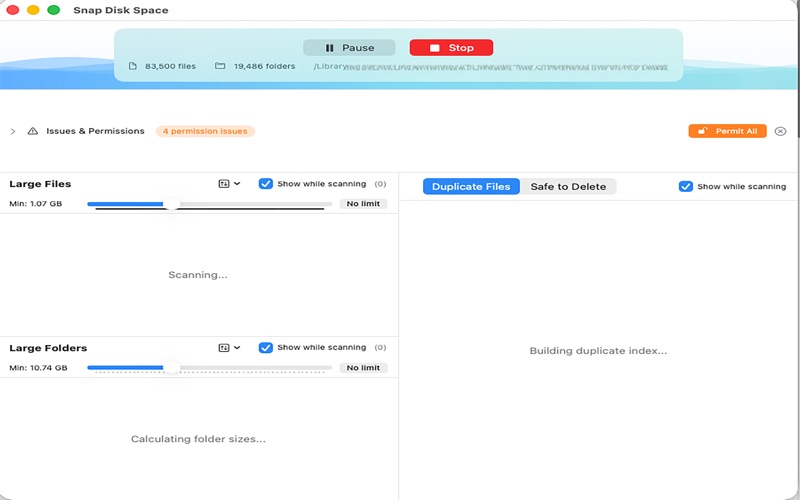Click Min: 1.07 GB label
Screen dimensions: 800x500
[36, 204]
